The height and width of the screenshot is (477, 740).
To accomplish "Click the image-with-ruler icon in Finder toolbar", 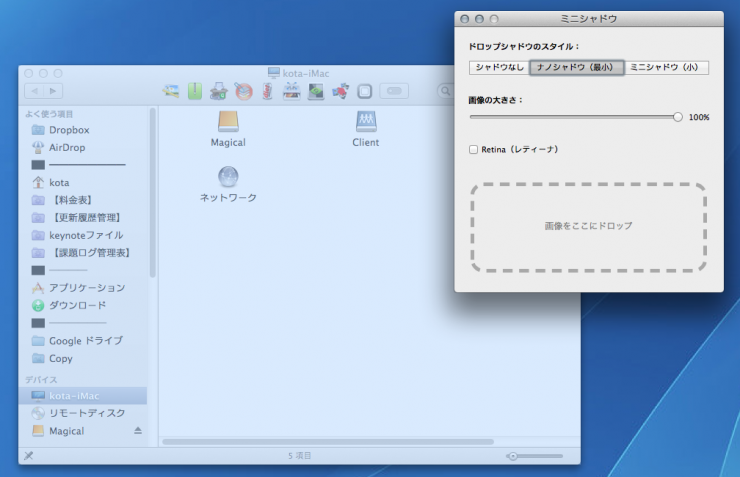I will [x=170, y=91].
